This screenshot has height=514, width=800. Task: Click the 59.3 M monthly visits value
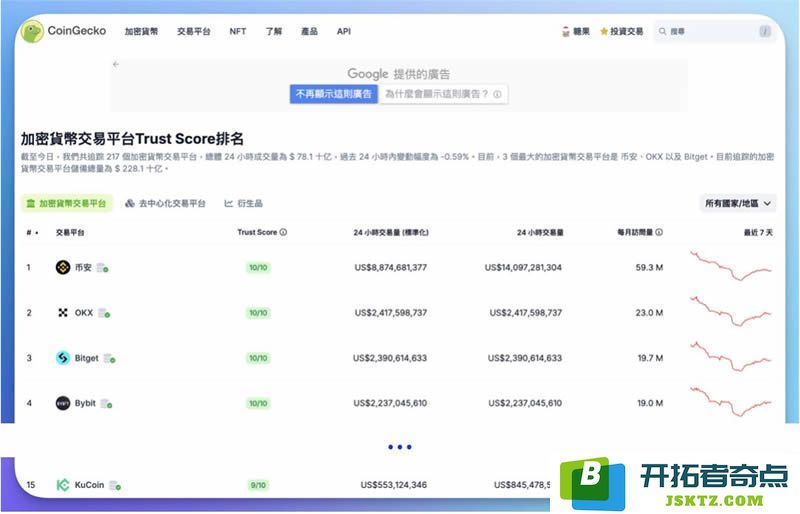click(x=649, y=267)
